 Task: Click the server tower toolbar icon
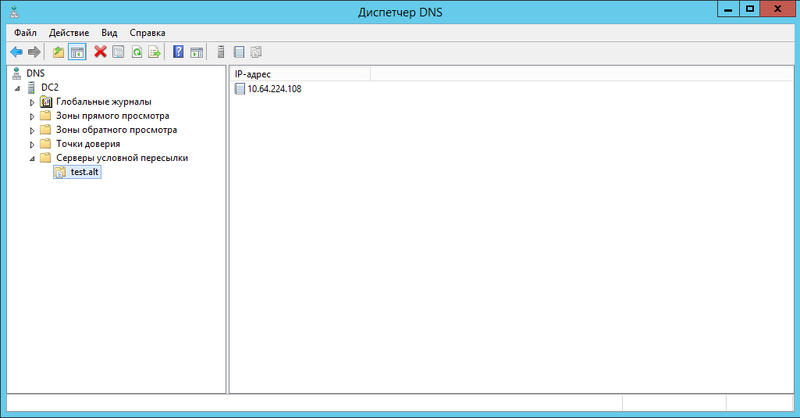tap(221, 52)
